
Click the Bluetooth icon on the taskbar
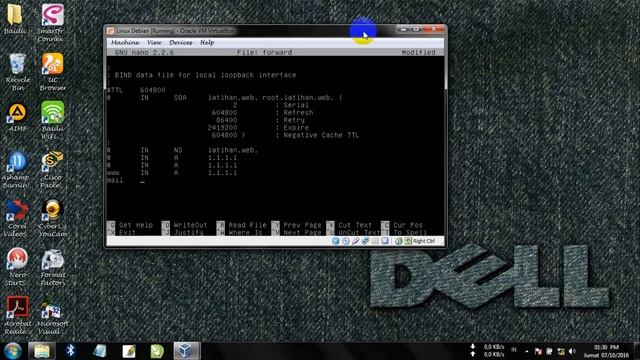(71, 351)
